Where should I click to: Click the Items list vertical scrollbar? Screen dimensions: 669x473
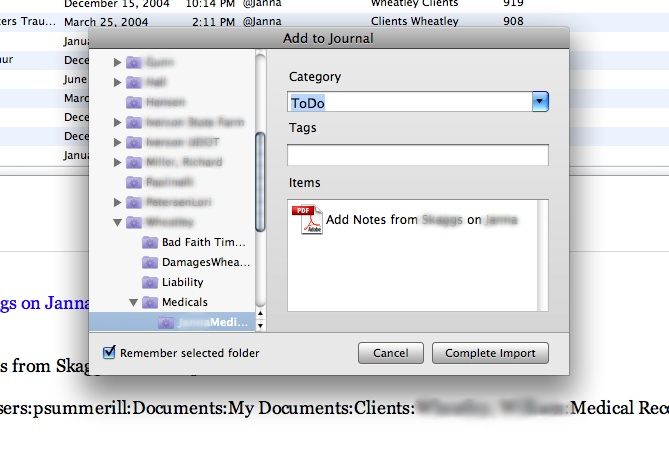(x=542, y=255)
